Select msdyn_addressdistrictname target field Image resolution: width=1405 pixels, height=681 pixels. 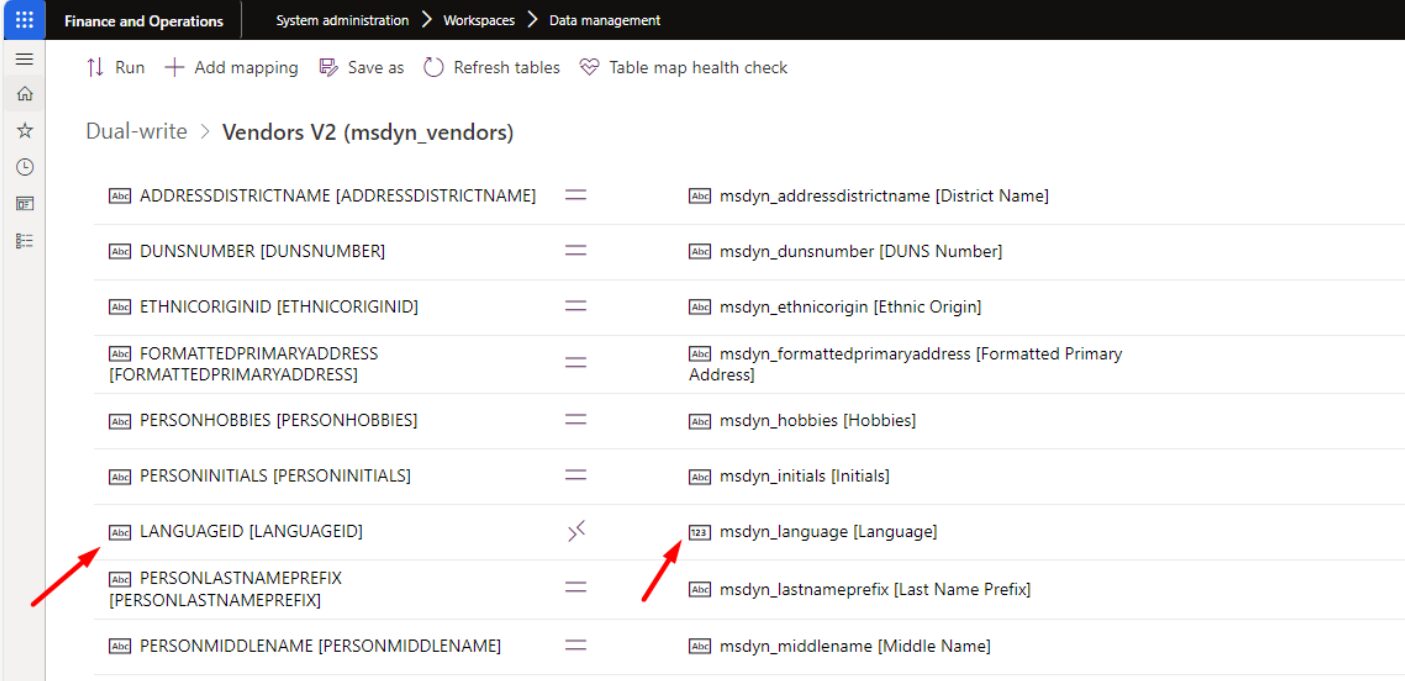[884, 196]
